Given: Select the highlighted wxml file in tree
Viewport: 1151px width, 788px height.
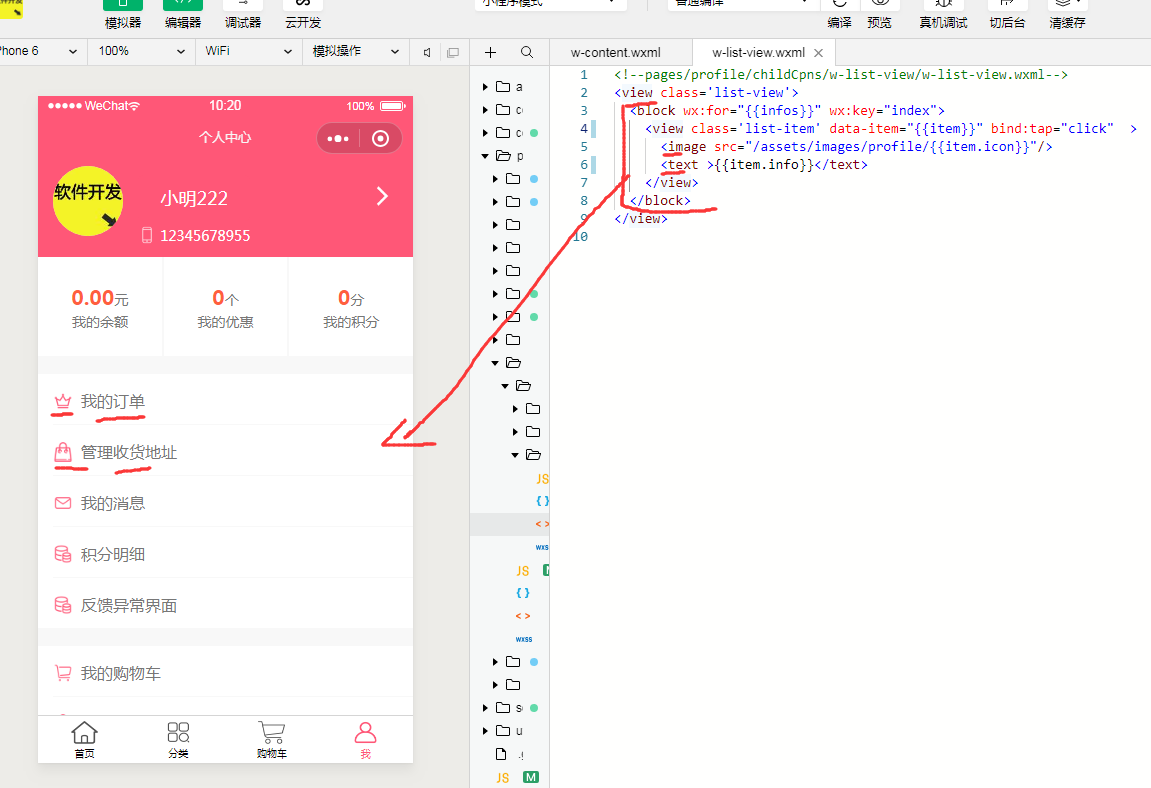Looking at the screenshot, I should coord(509,524).
